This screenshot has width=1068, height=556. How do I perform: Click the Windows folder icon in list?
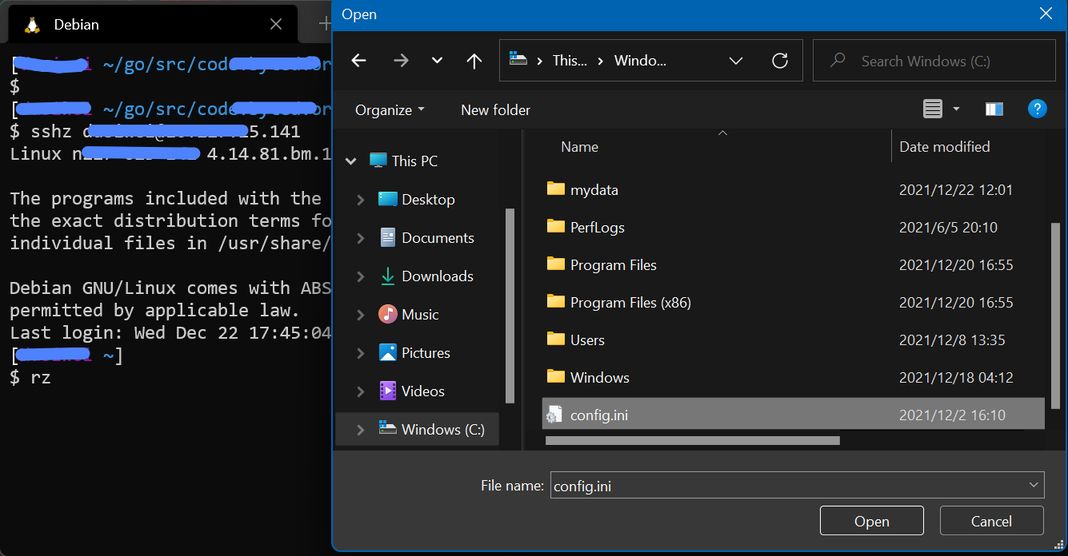556,376
